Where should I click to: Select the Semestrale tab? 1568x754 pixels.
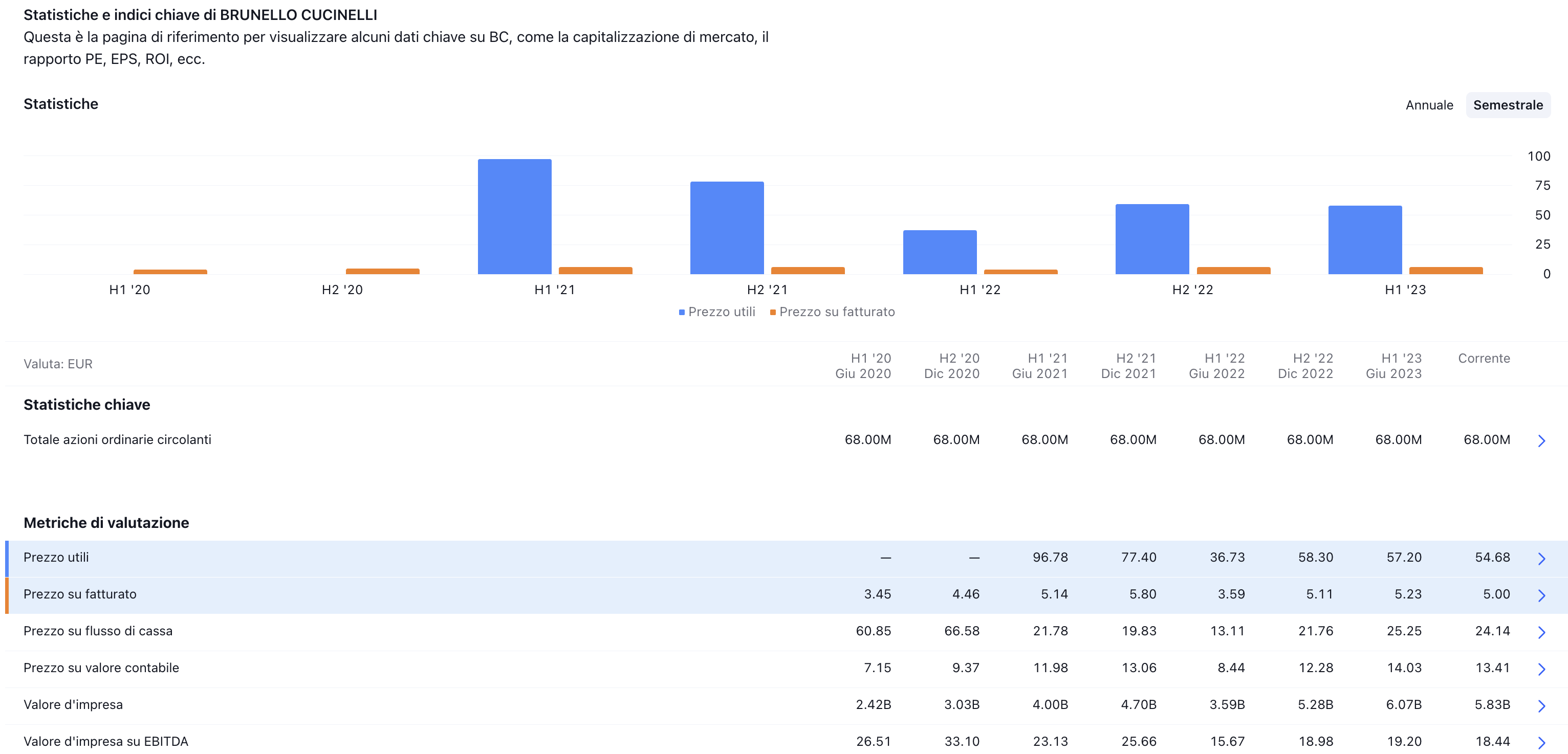[x=1508, y=105]
